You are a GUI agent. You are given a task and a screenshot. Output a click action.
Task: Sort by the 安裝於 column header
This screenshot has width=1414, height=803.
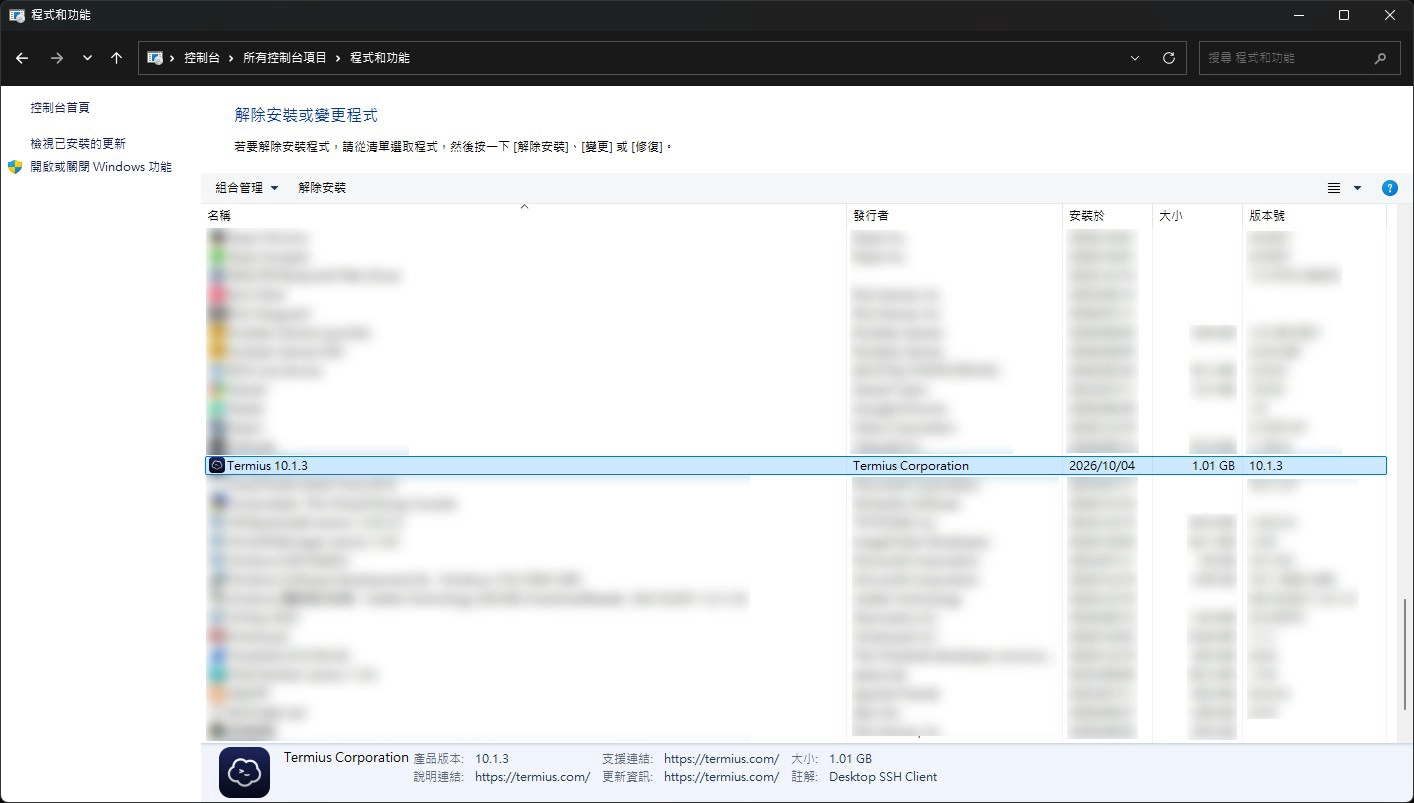(x=1107, y=216)
